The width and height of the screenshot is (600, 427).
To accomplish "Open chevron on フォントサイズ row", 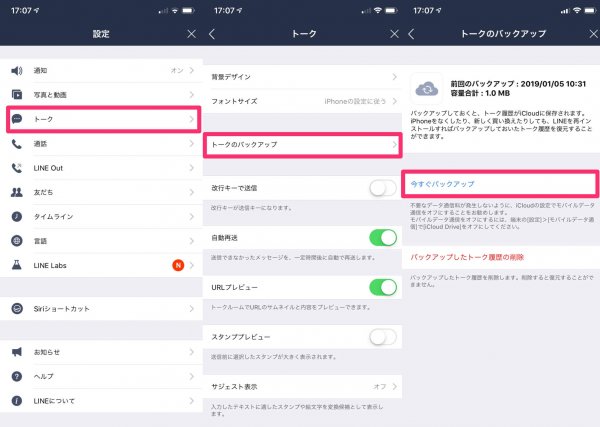I will click(395, 101).
